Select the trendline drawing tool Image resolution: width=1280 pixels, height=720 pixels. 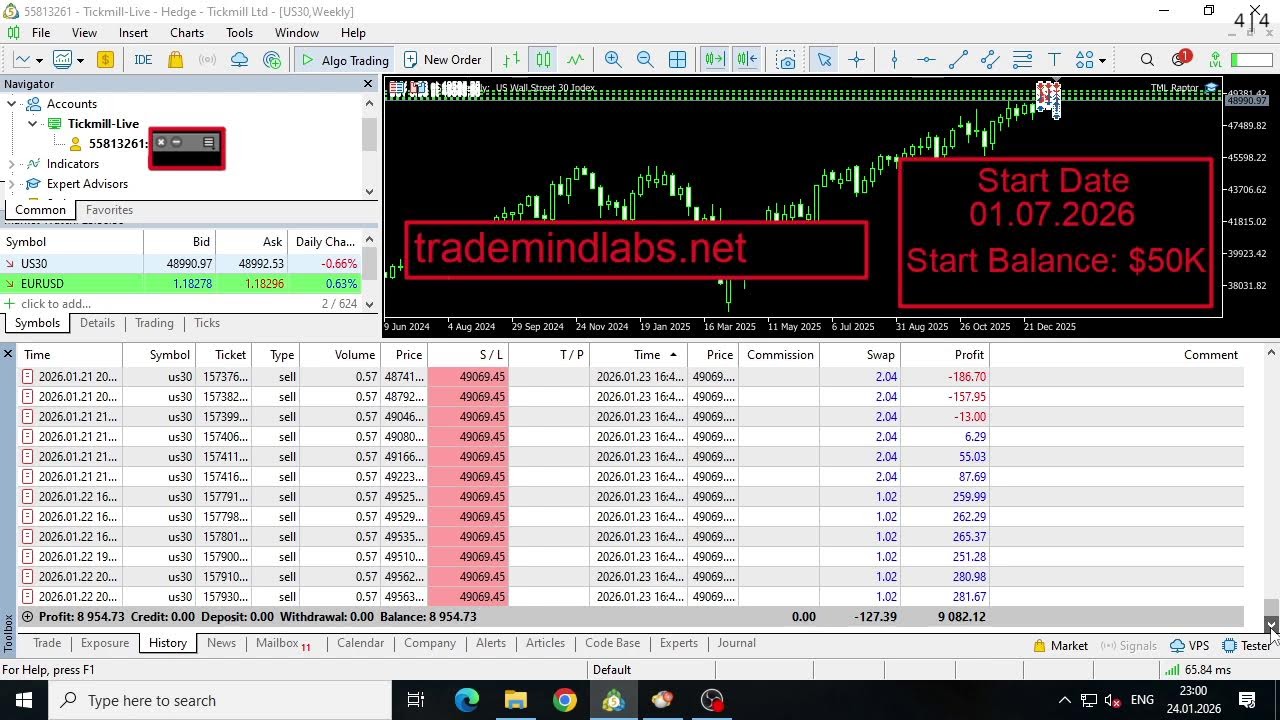pos(958,60)
